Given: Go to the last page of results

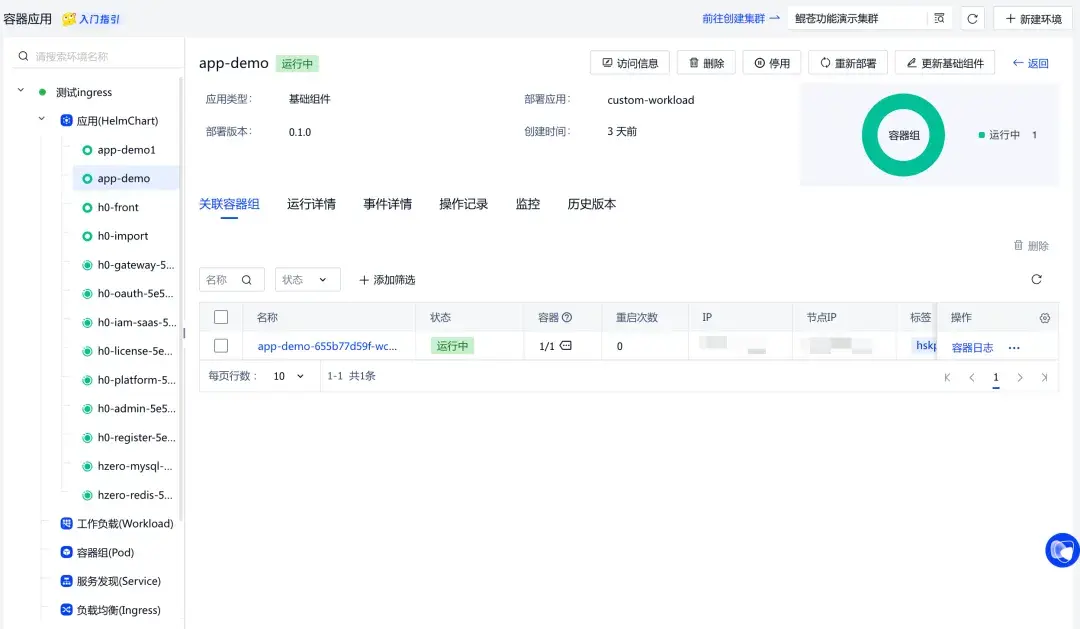Looking at the screenshot, I should click(x=1044, y=377).
